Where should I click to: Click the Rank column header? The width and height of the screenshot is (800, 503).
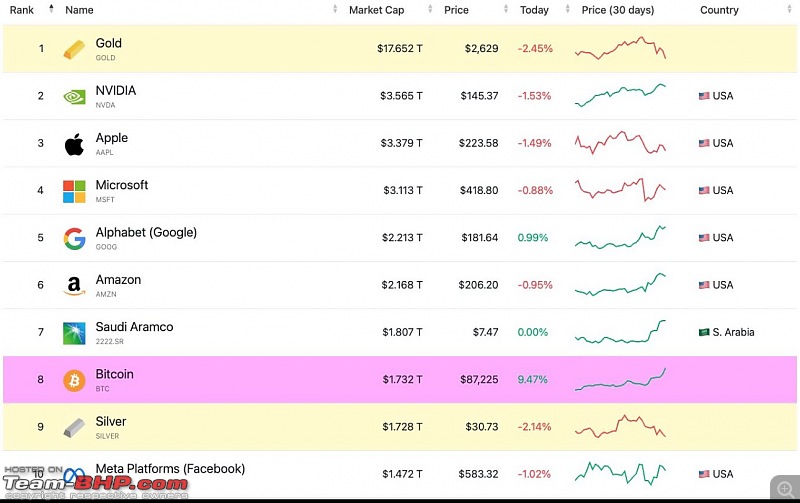coord(21,10)
